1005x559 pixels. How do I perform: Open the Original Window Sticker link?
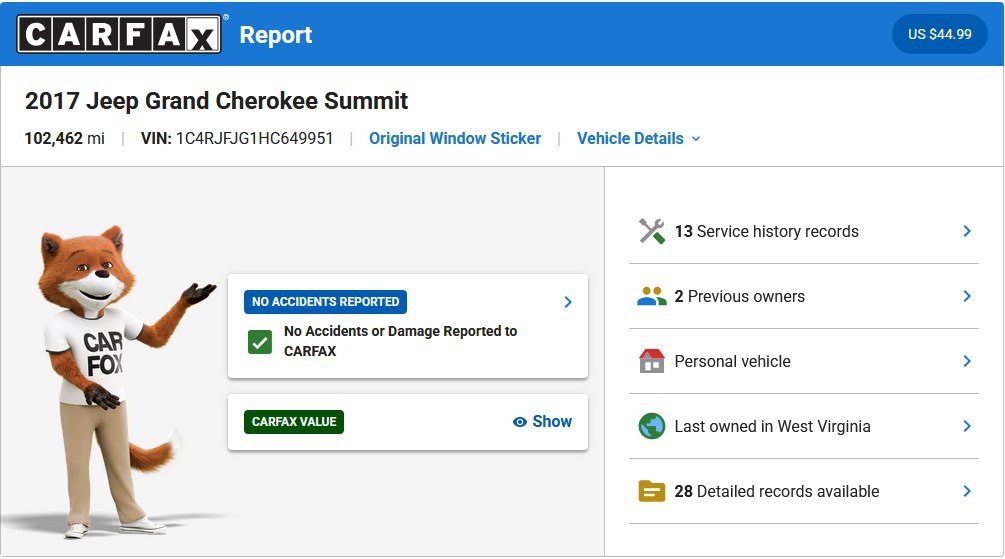coord(455,139)
